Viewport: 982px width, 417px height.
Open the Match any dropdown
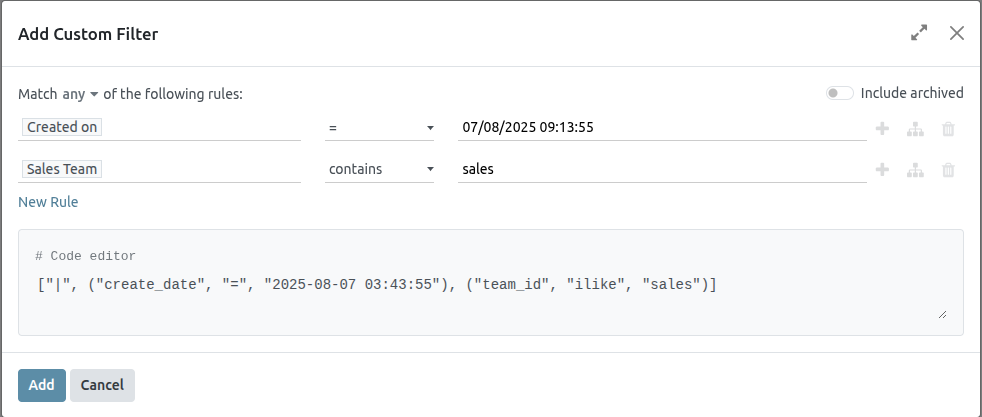[x=81, y=94]
